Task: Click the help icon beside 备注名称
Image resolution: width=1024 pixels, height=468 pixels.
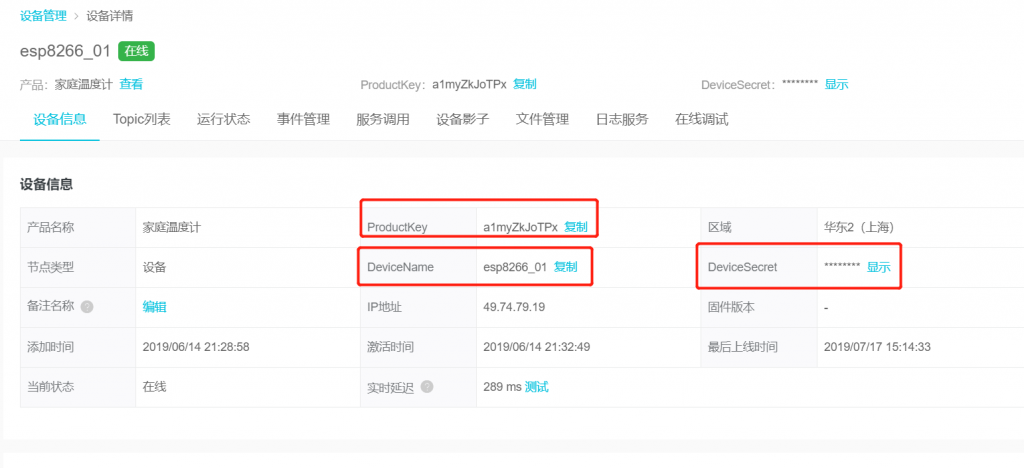Action: 87,307
